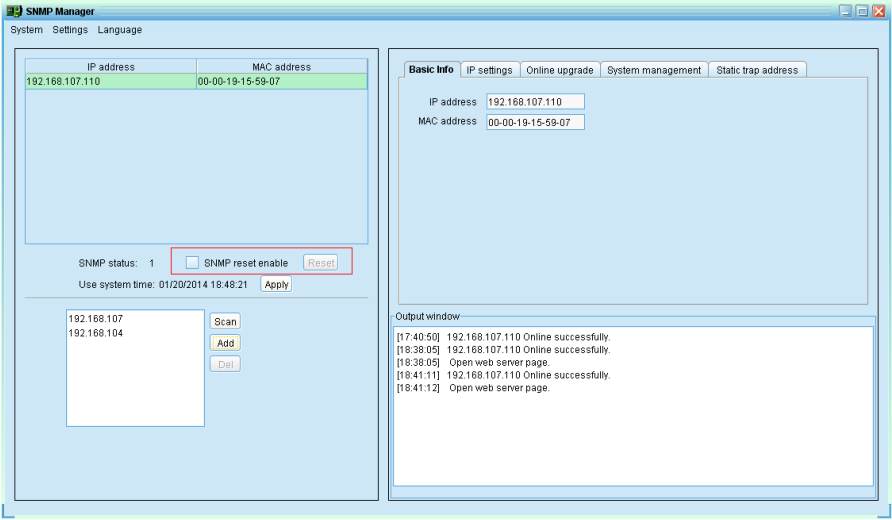Click the IP address field in Basic Info
The height and width of the screenshot is (520, 892).
click(x=535, y=102)
